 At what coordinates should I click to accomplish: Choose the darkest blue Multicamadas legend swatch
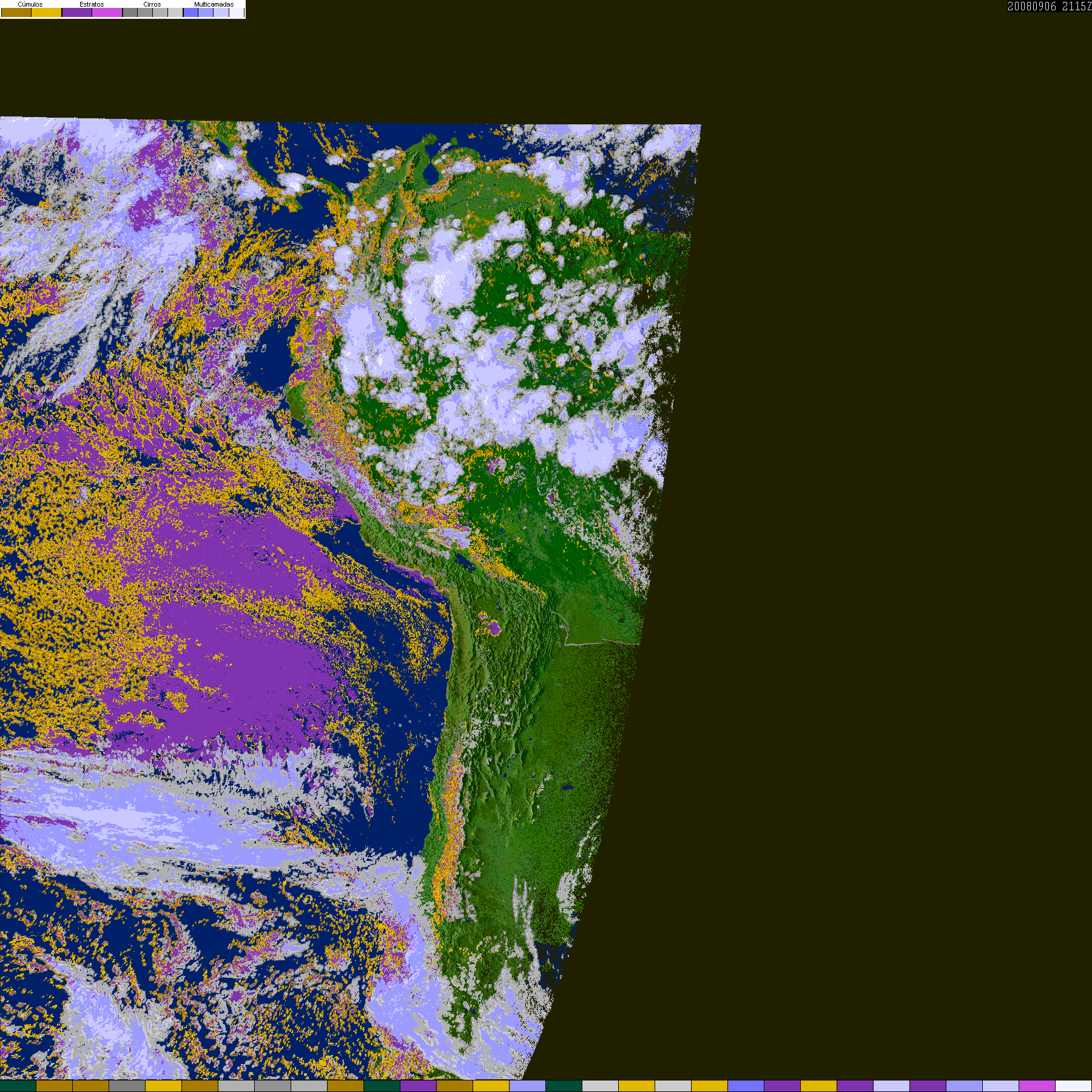click(x=190, y=12)
